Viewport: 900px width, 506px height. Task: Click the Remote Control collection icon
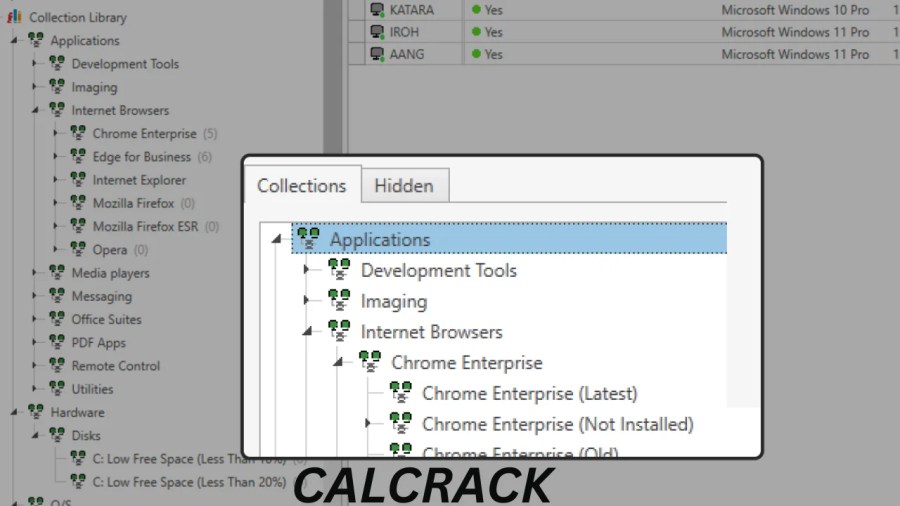(x=57, y=365)
